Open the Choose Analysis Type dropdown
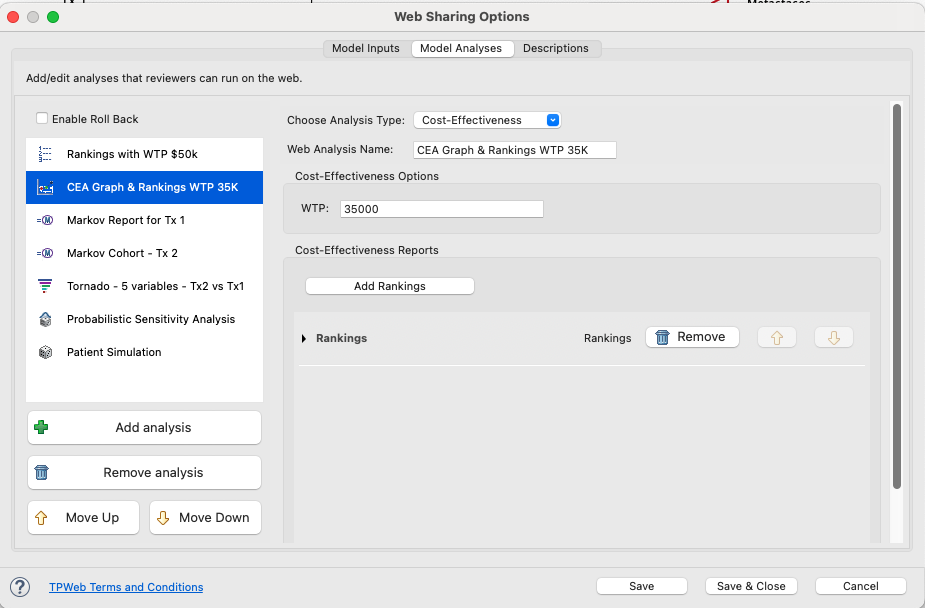 point(487,120)
